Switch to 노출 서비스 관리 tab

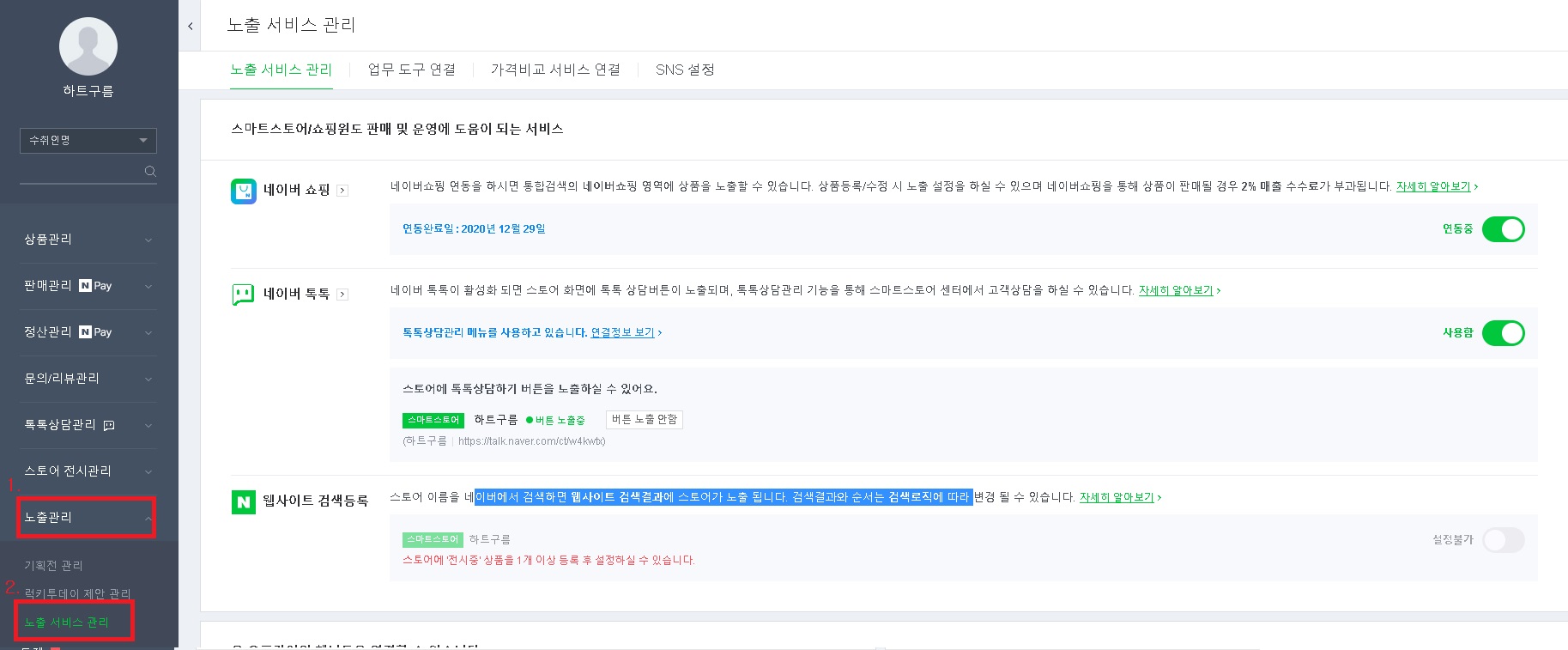click(x=281, y=70)
